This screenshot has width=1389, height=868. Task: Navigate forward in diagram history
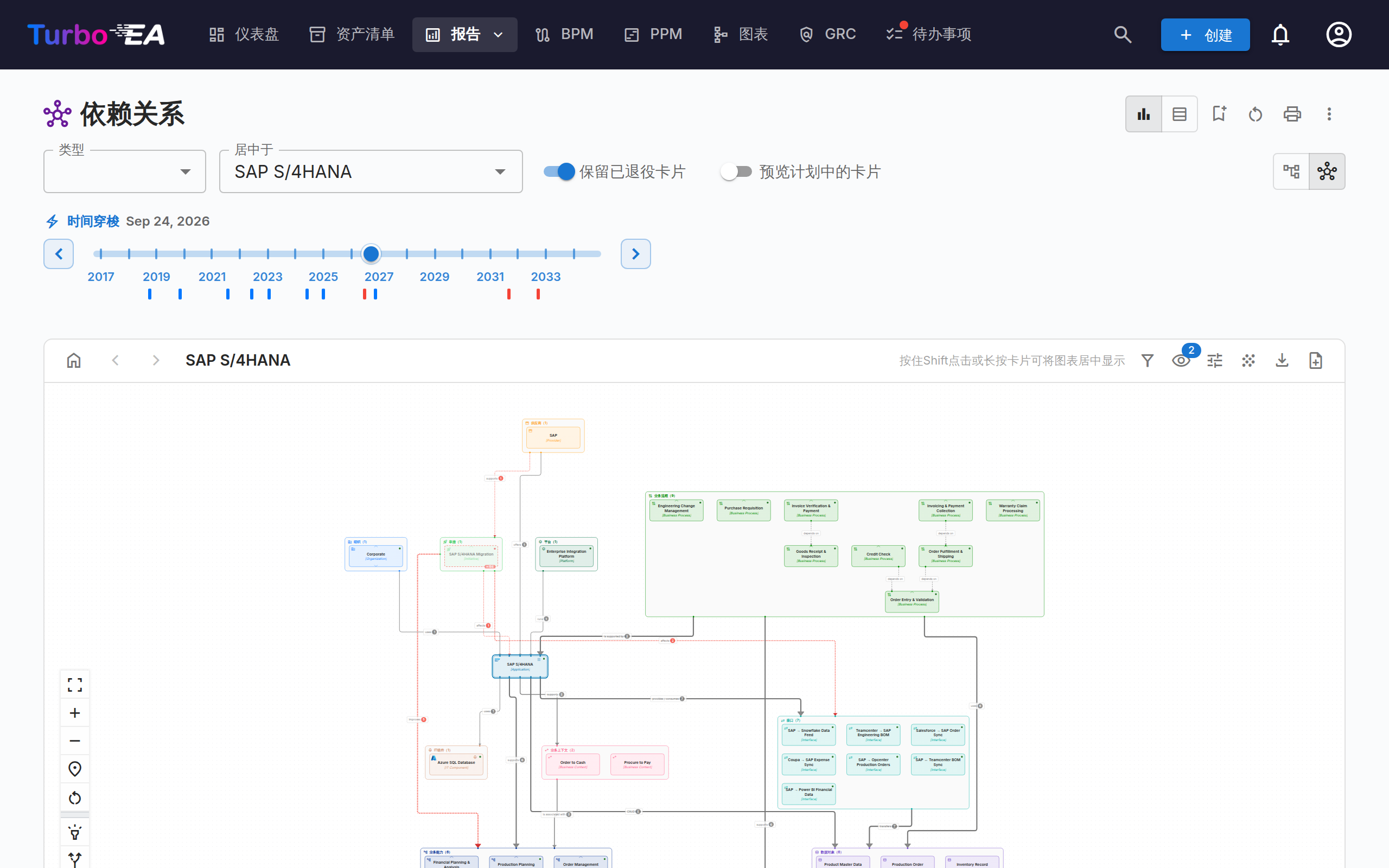(x=156, y=360)
